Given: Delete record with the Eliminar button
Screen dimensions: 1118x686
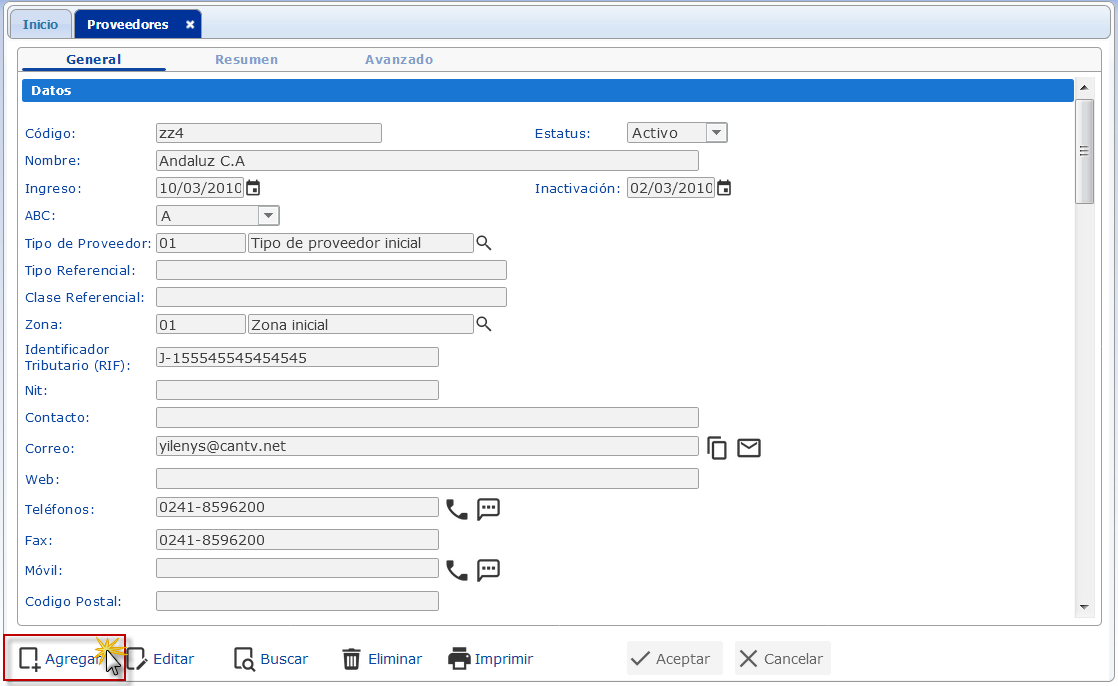Looking at the screenshot, I should coord(382,659).
